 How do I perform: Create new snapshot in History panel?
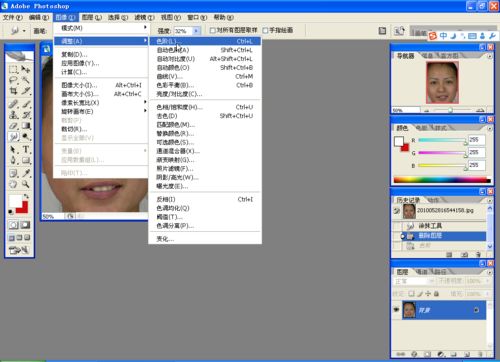464,255
